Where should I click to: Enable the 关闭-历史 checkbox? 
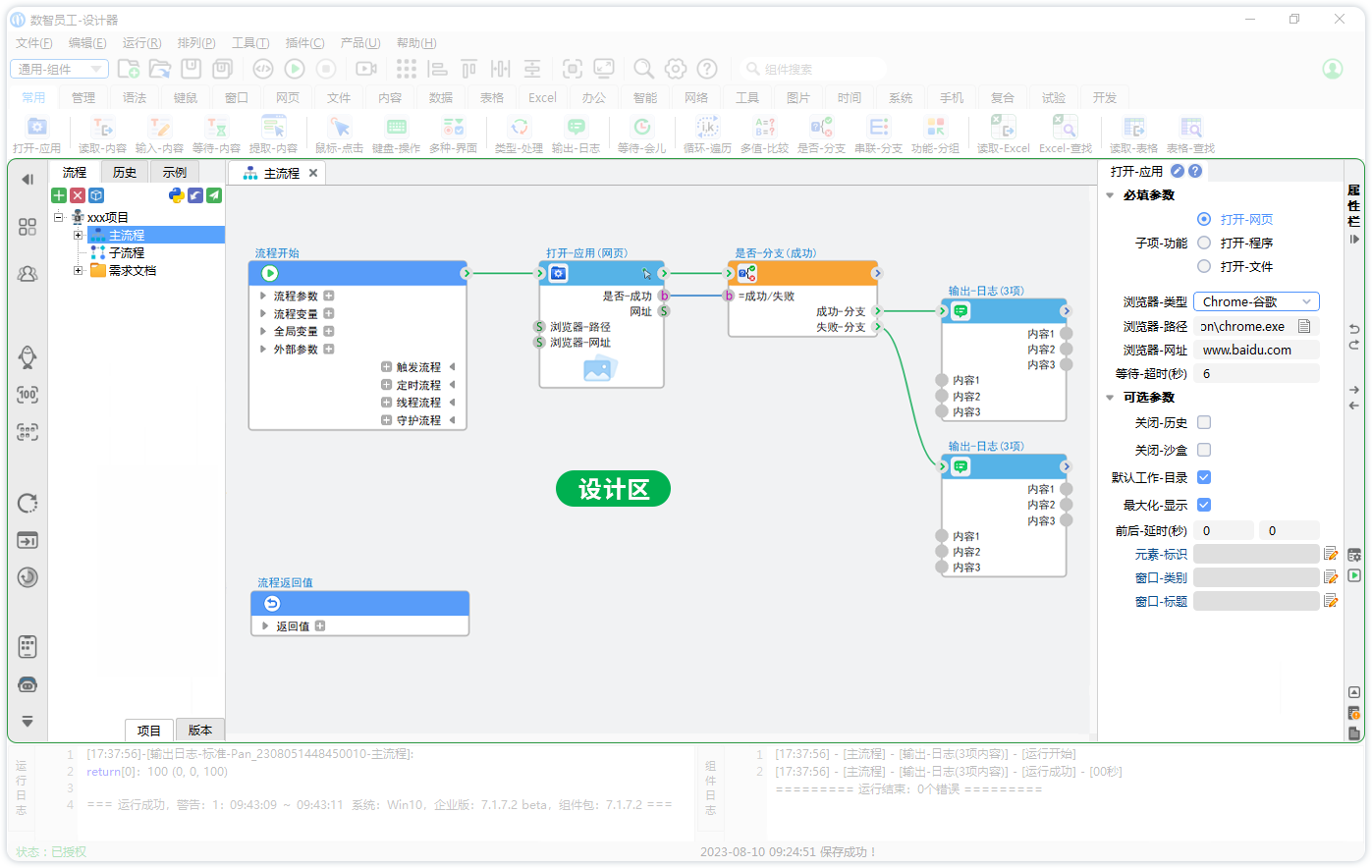click(1204, 422)
